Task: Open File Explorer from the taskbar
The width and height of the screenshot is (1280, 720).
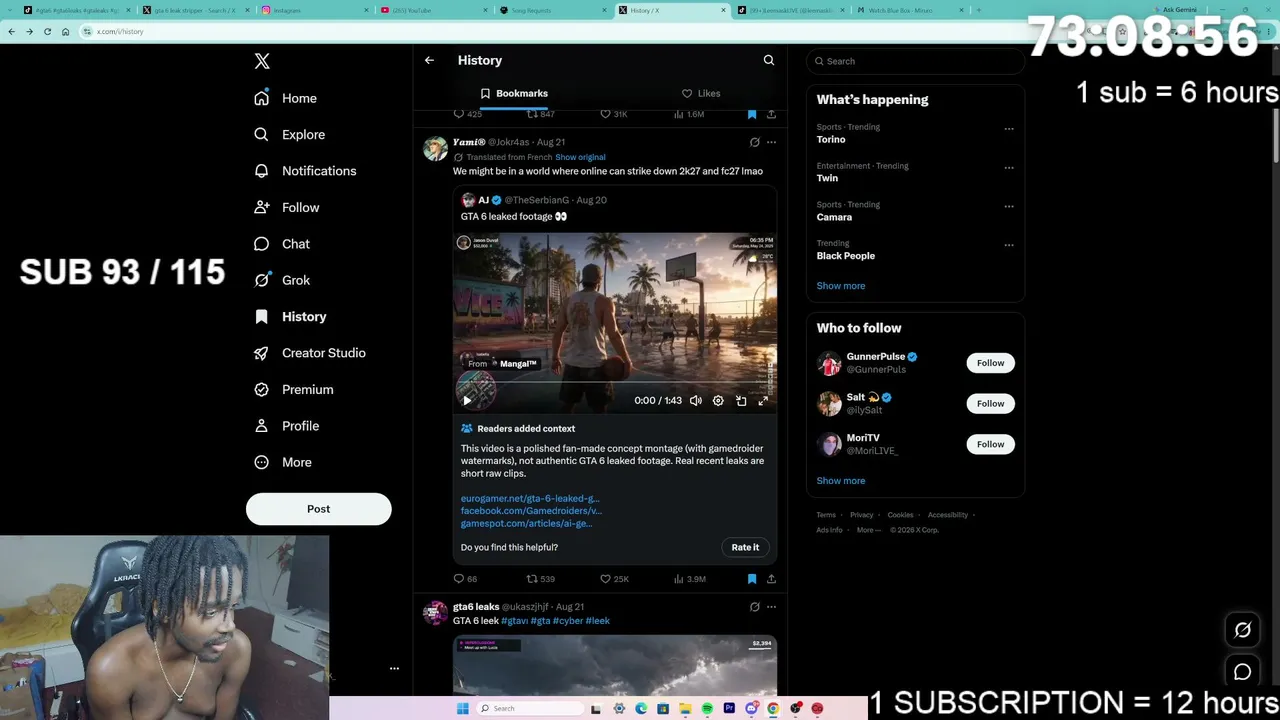Action: tap(685, 709)
